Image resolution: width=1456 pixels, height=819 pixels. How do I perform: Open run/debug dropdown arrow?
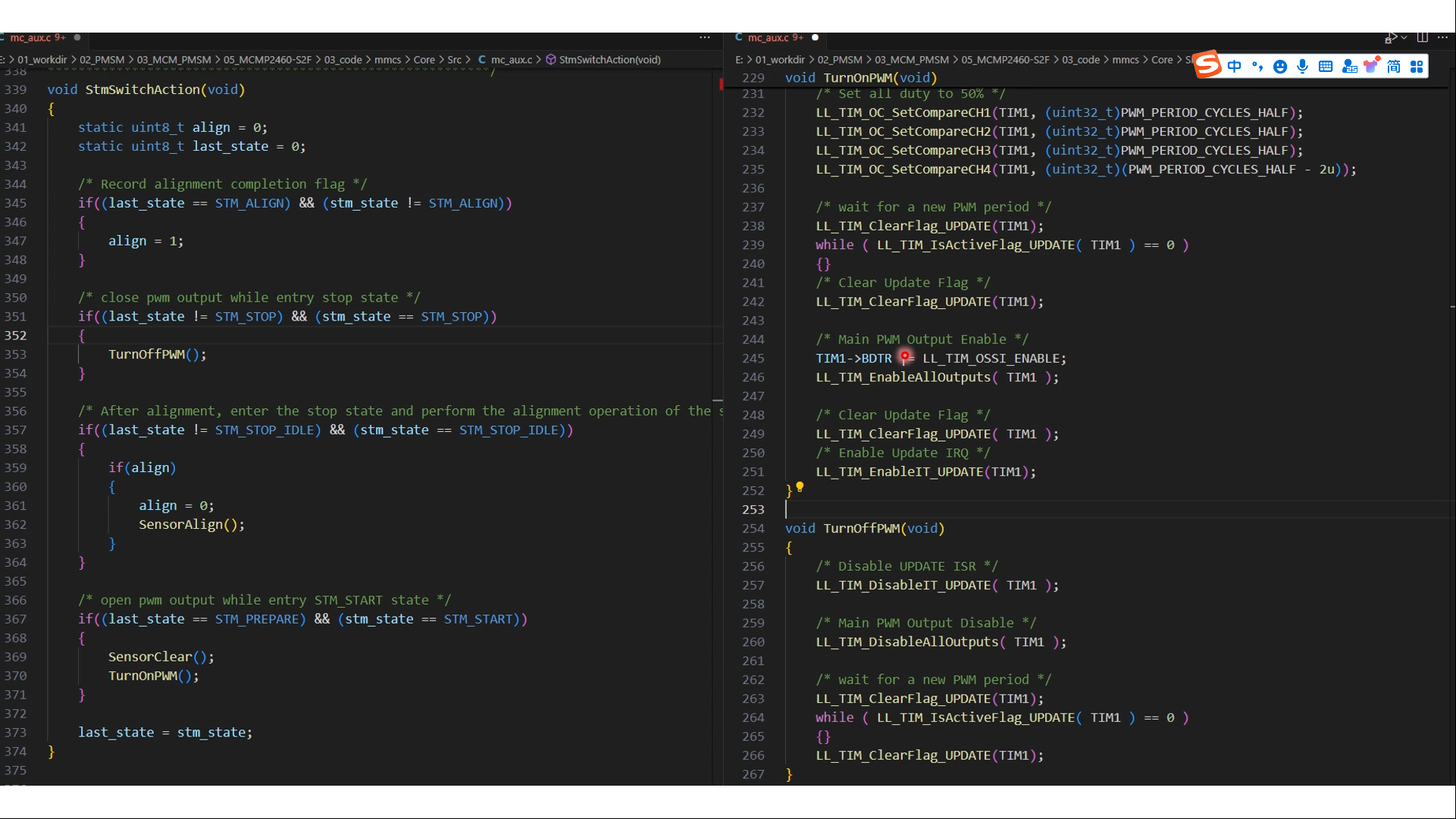click(1404, 37)
